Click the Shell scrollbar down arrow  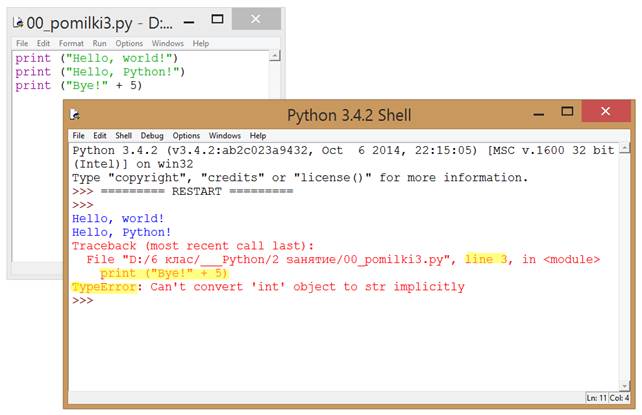coord(624,386)
